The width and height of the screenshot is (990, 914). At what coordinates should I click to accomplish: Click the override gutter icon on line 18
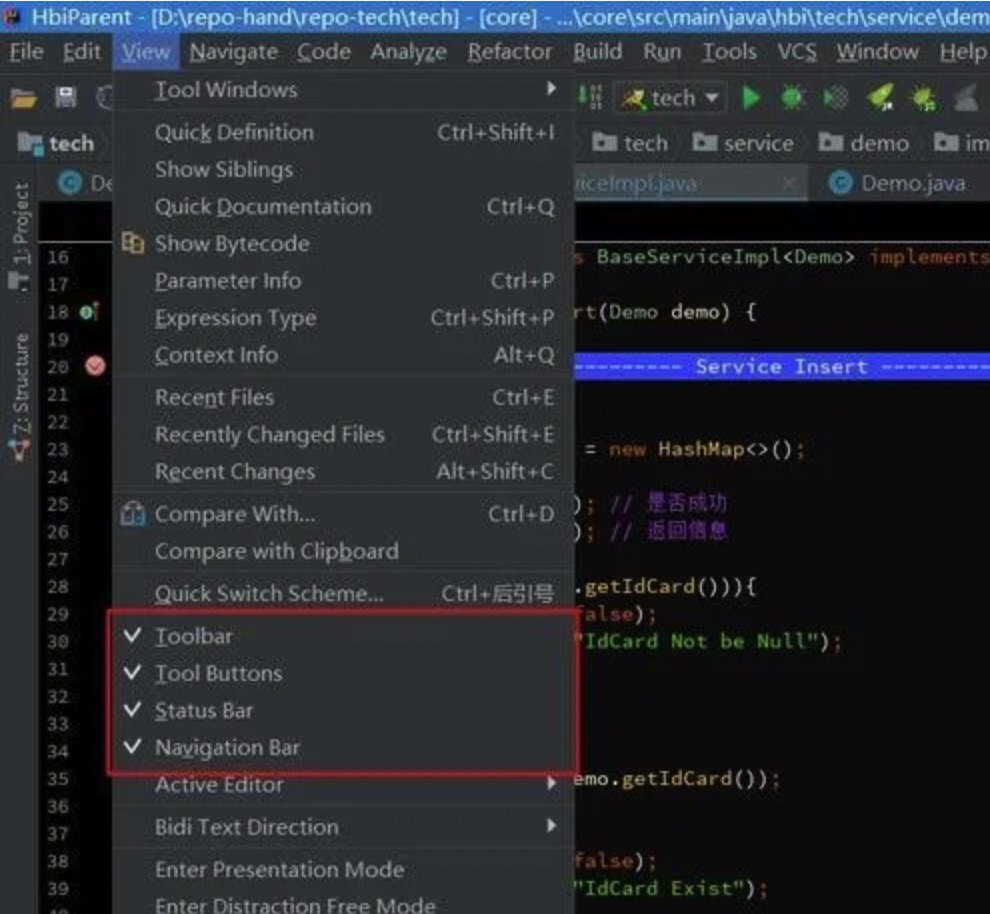tap(89, 312)
